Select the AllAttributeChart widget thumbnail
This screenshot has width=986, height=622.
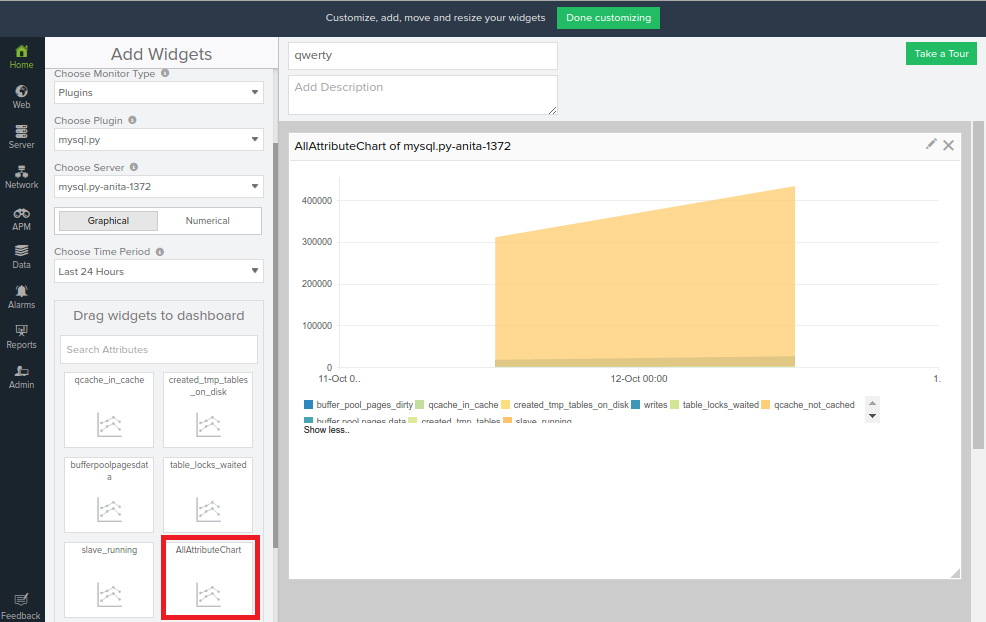point(210,577)
